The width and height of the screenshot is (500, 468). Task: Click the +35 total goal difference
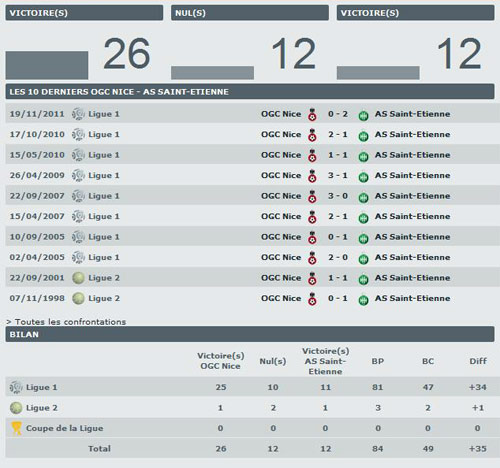pyautogui.click(x=478, y=449)
